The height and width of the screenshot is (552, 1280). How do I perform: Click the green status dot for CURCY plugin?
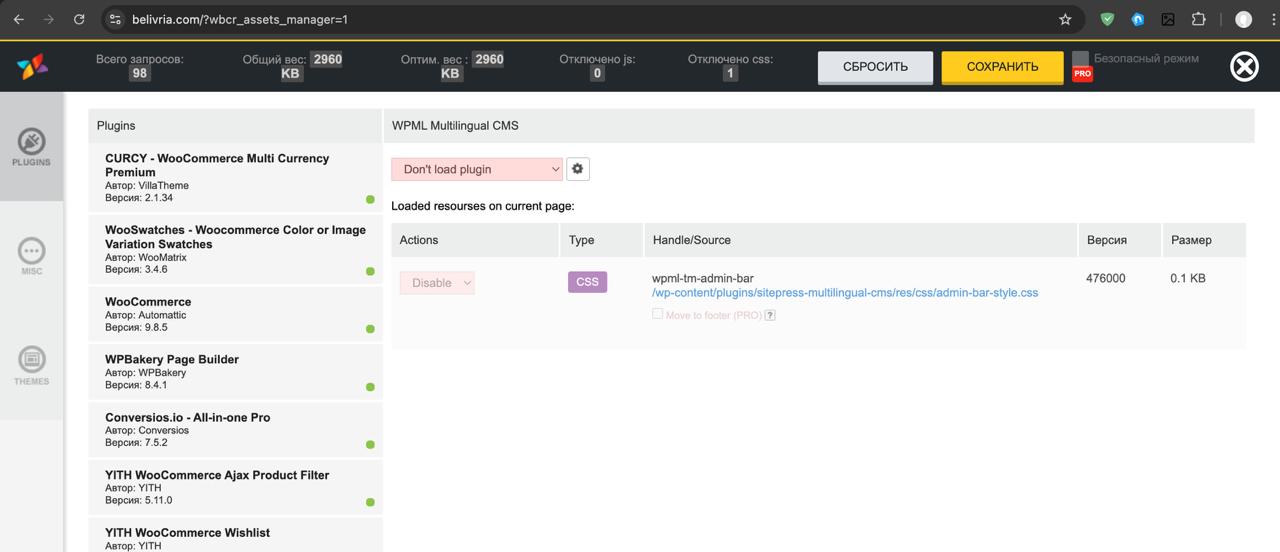point(370,199)
